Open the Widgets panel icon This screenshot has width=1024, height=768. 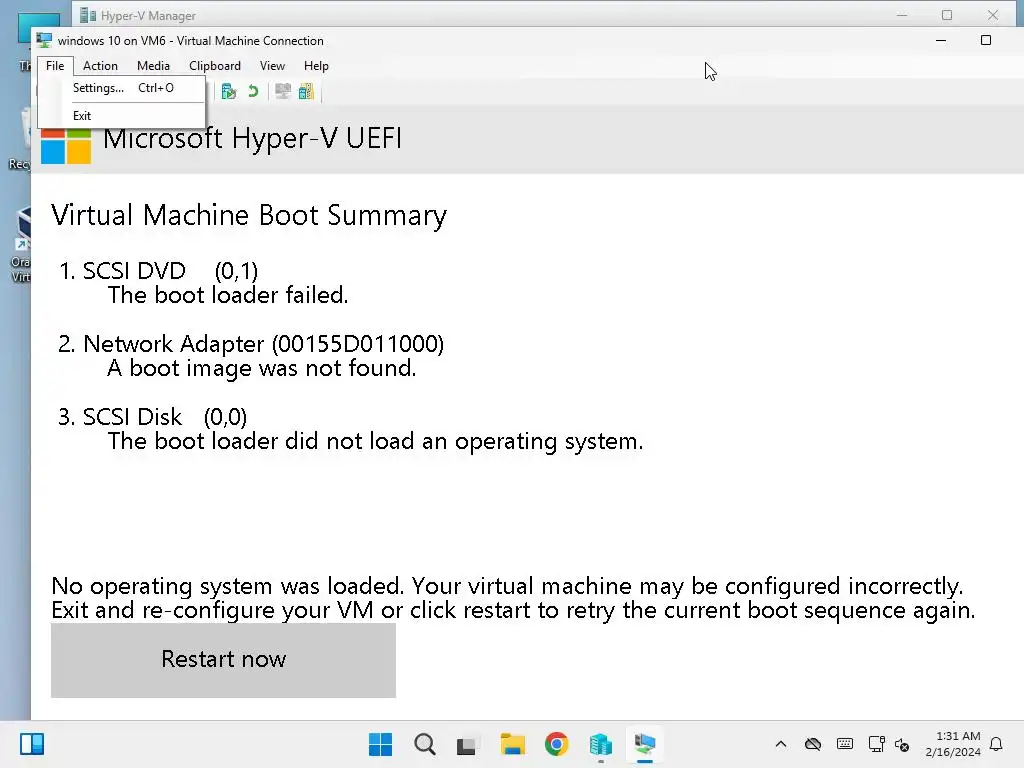tap(32, 744)
